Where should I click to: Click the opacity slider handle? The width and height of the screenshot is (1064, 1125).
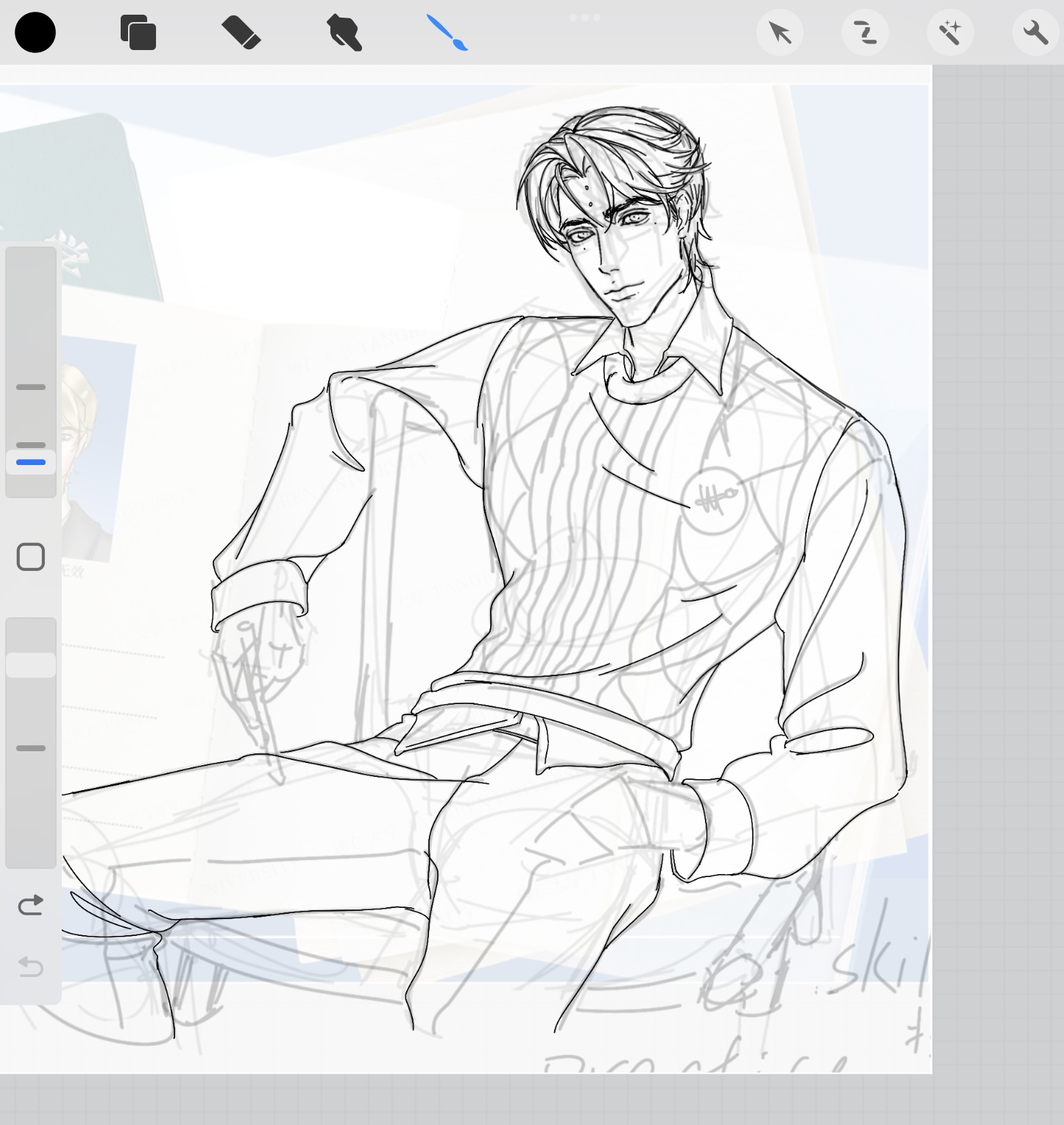(31, 664)
